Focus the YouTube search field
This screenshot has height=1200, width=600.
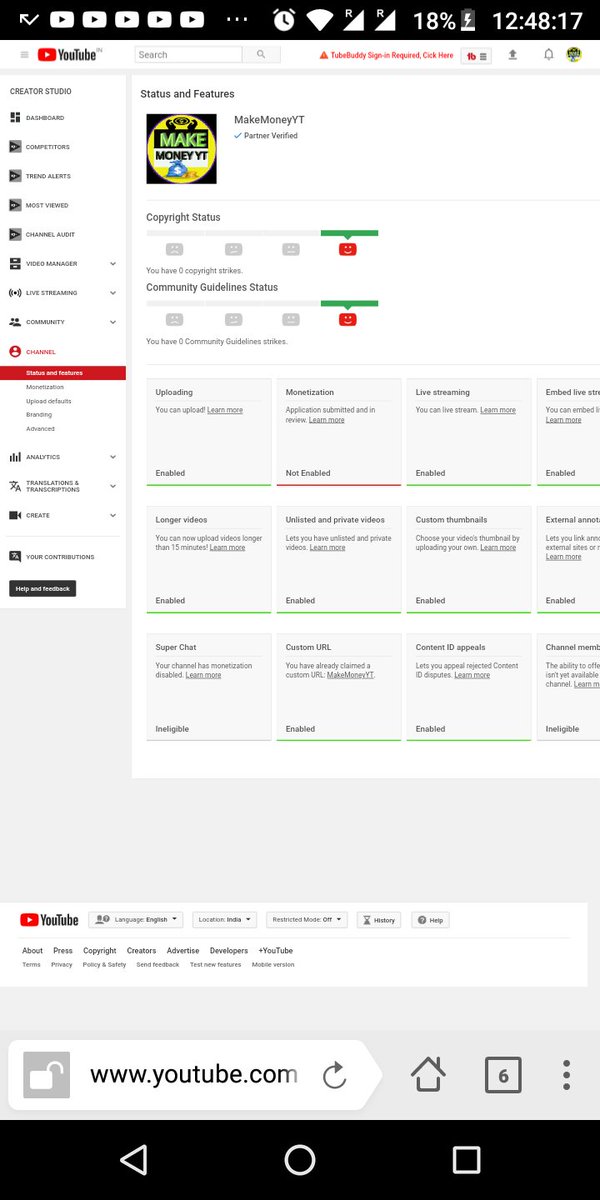pos(189,55)
